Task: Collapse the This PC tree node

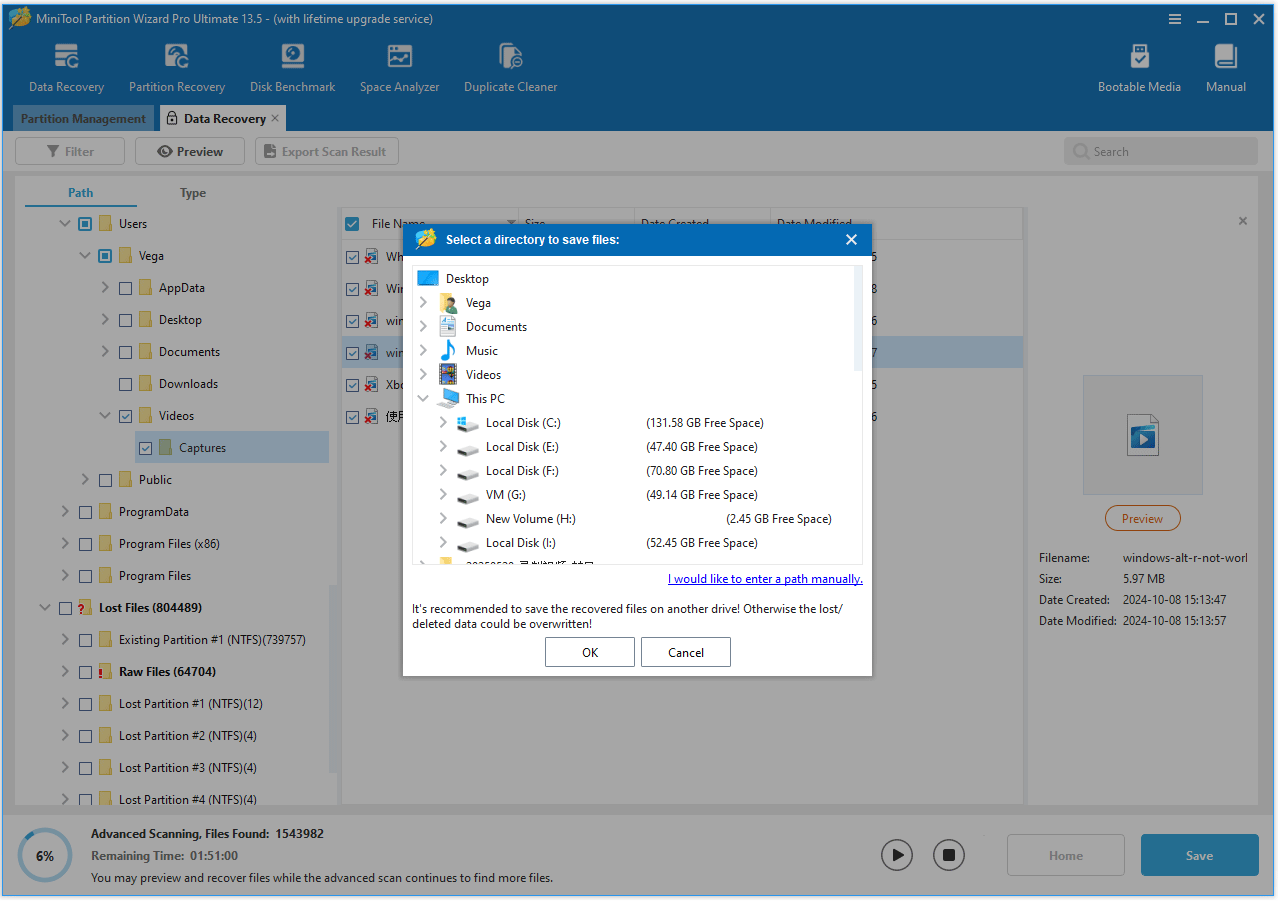Action: [422, 398]
